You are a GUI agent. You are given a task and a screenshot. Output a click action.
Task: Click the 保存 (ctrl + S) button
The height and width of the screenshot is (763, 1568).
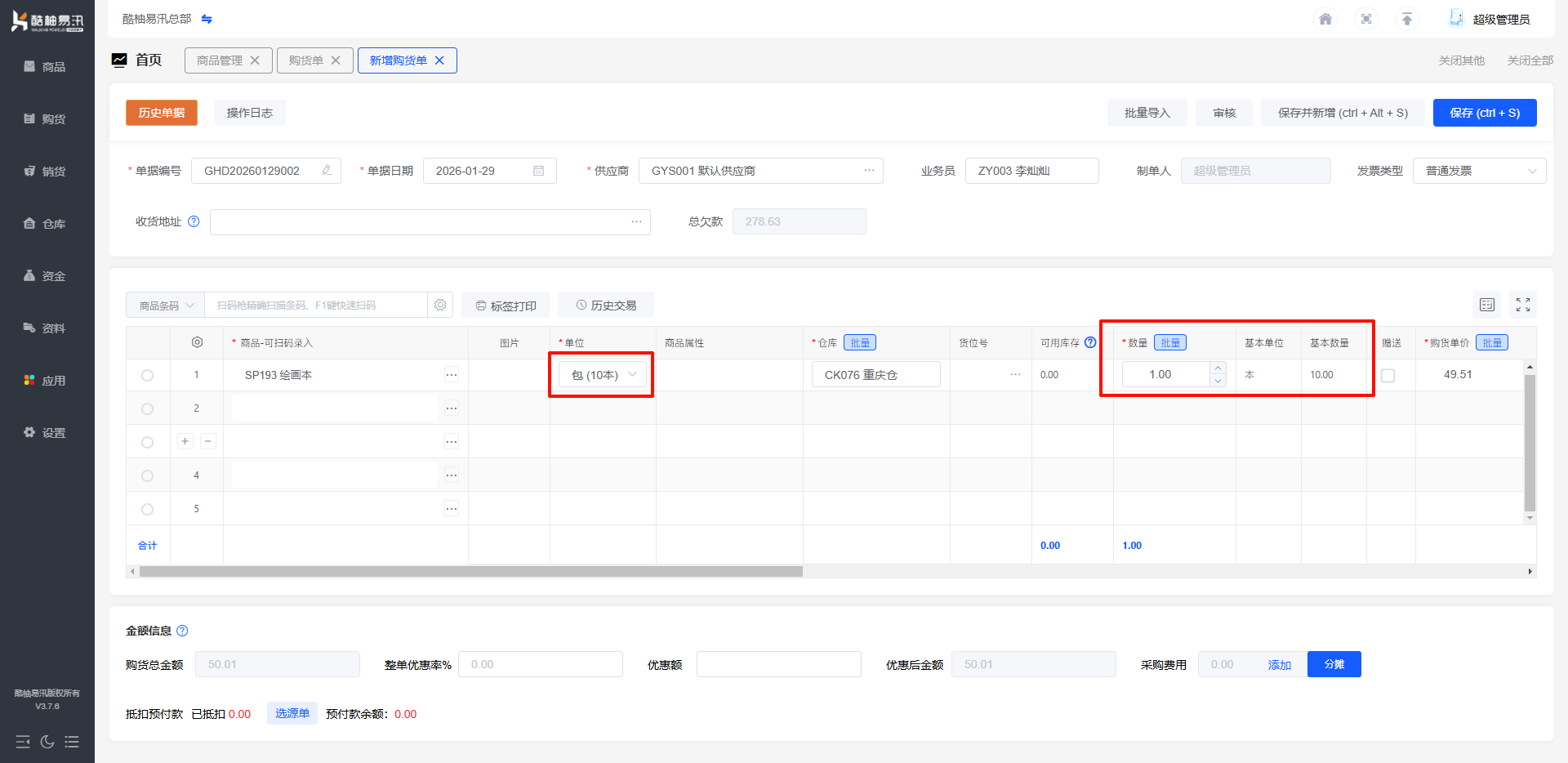[1484, 113]
